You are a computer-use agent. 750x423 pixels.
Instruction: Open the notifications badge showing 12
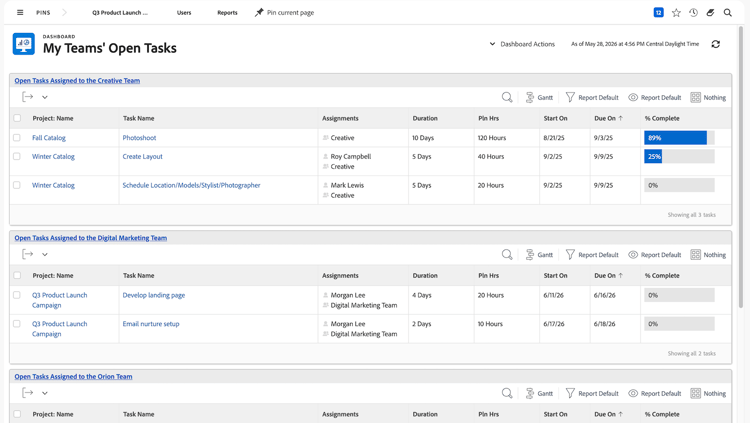[x=659, y=12]
